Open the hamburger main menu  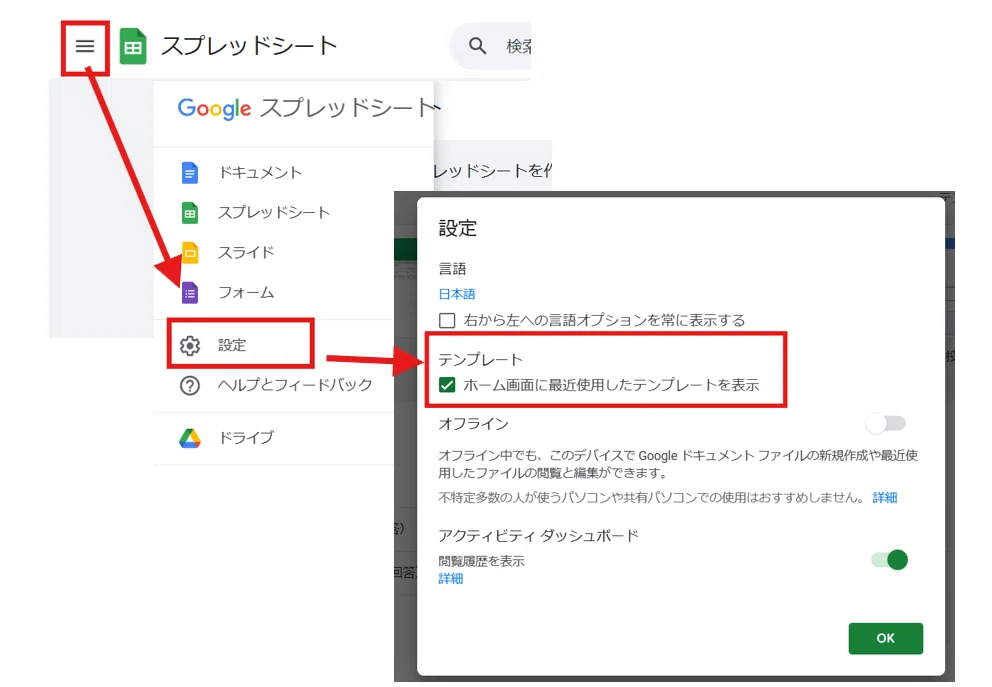(x=85, y=46)
